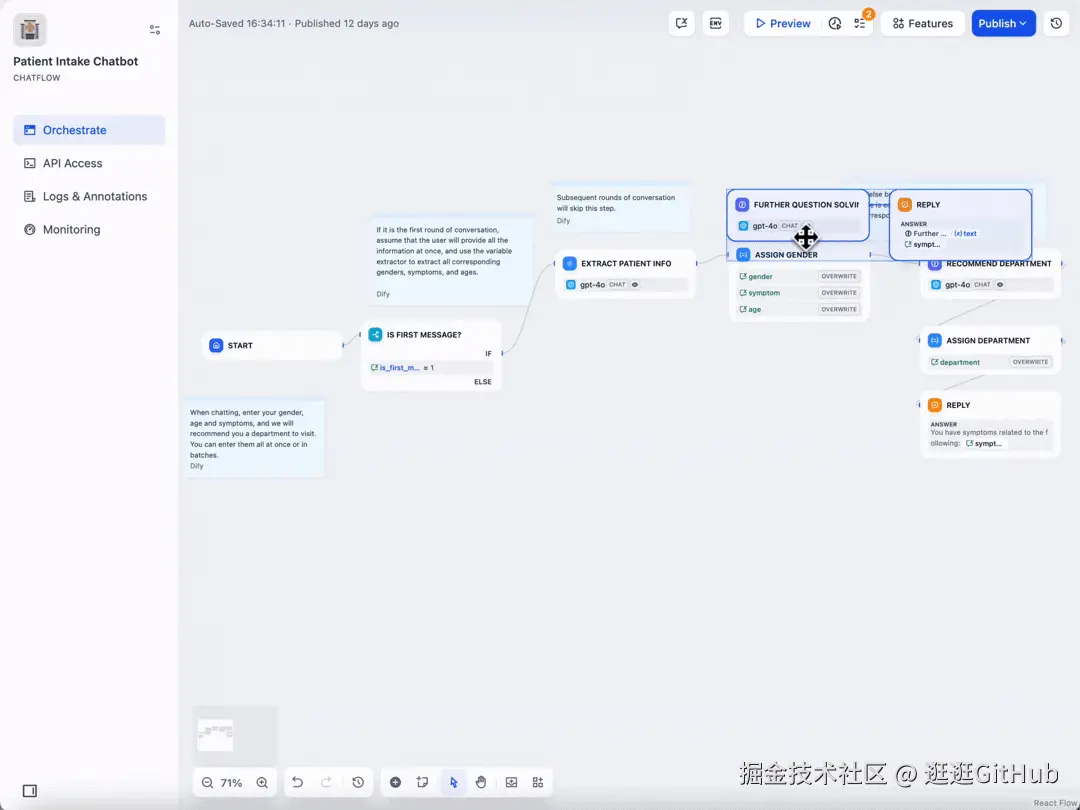Screen dimensions: 1080x810
Task: Open the Monitoring section in the sidebar
Action: pos(71,229)
